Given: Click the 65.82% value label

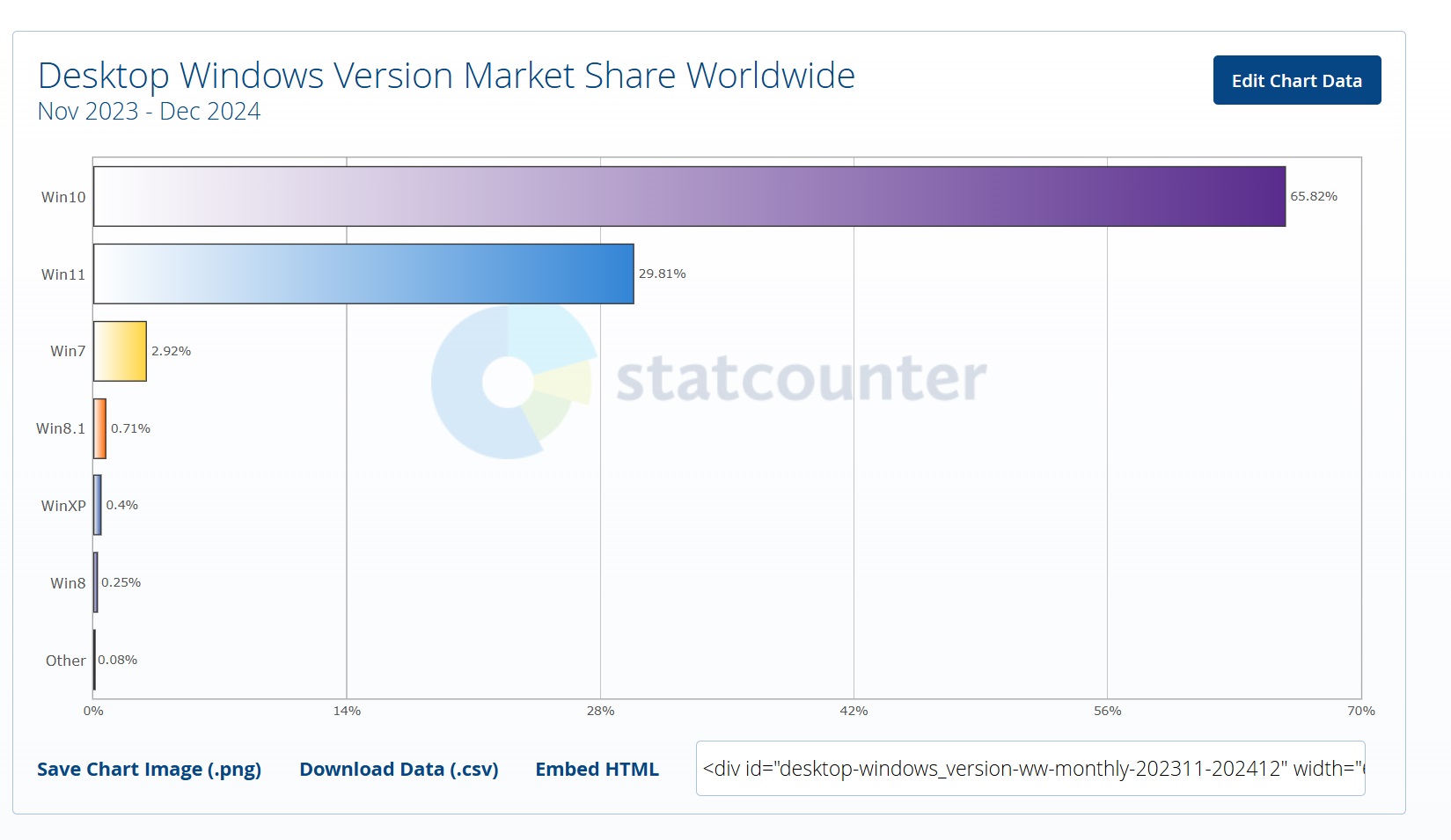Looking at the screenshot, I should pos(1313,196).
